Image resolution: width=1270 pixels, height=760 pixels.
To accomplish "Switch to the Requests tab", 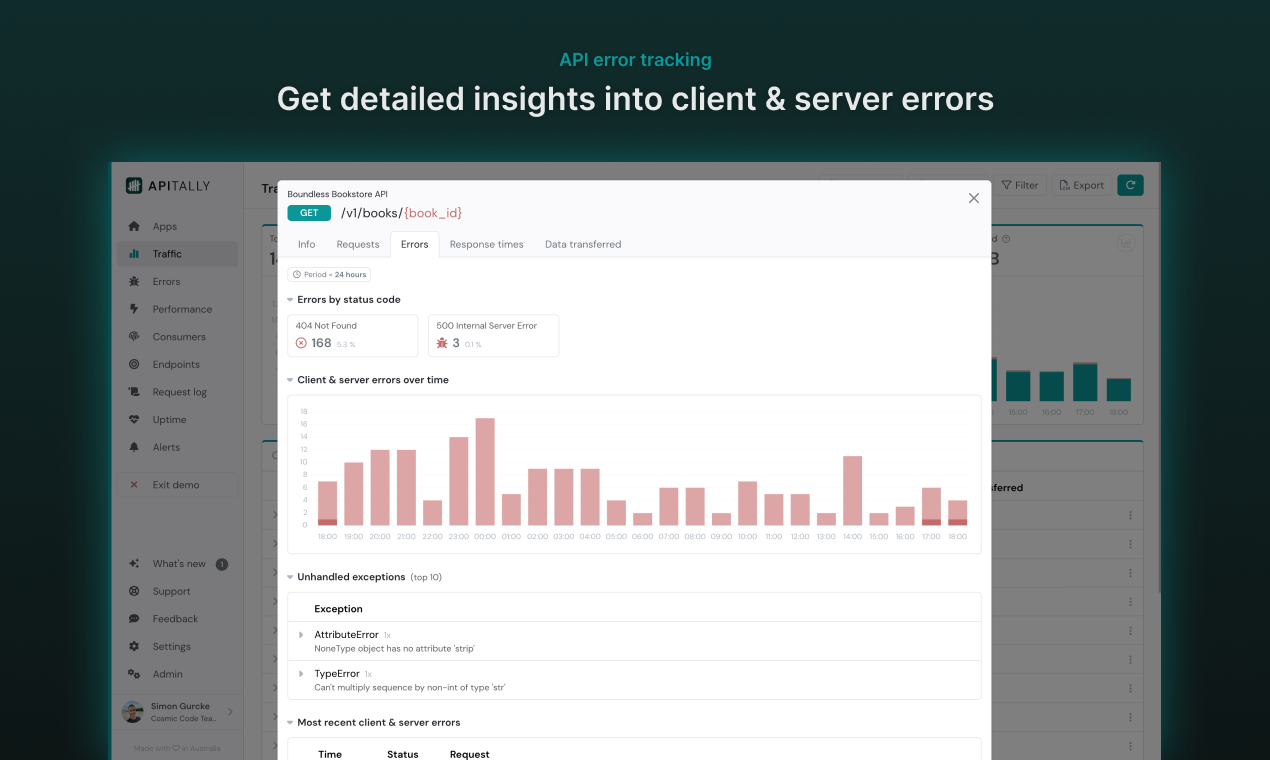I will (x=358, y=244).
